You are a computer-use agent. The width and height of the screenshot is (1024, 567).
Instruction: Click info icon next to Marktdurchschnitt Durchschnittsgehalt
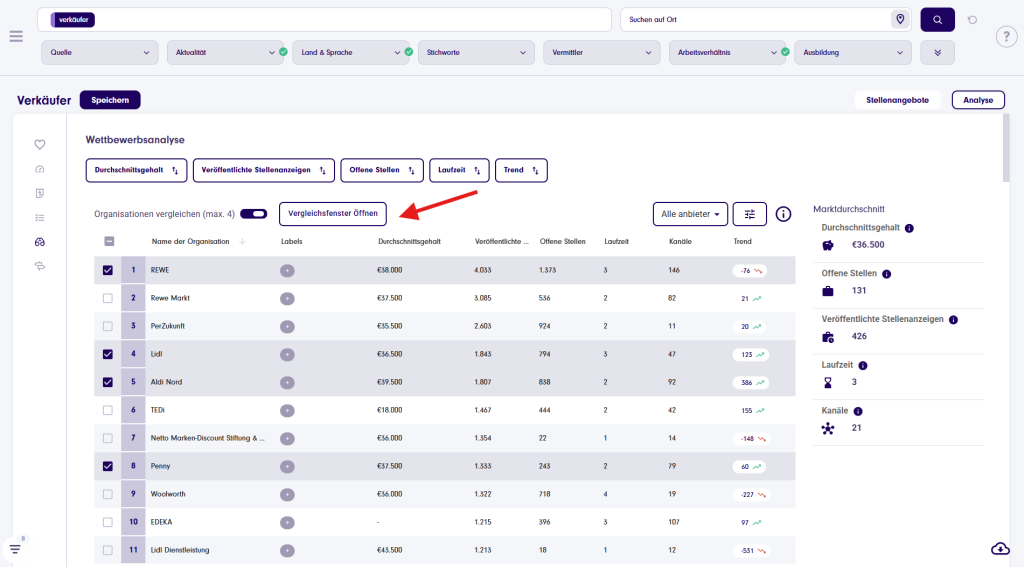click(909, 228)
